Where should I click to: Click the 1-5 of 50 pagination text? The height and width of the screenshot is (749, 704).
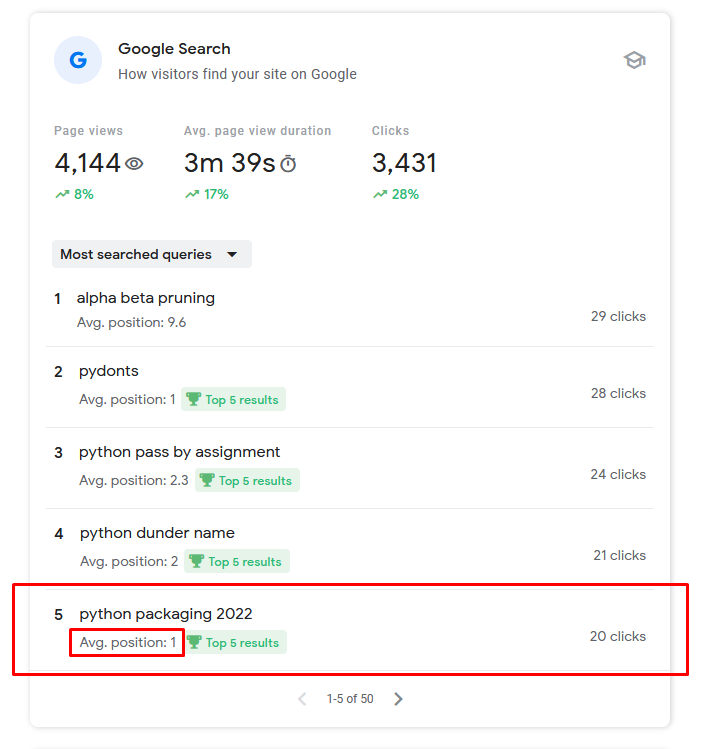tap(350, 699)
